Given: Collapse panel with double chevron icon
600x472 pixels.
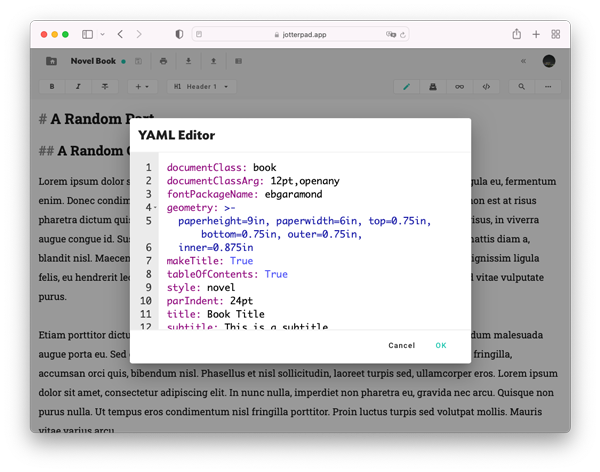Looking at the screenshot, I should [x=523, y=61].
